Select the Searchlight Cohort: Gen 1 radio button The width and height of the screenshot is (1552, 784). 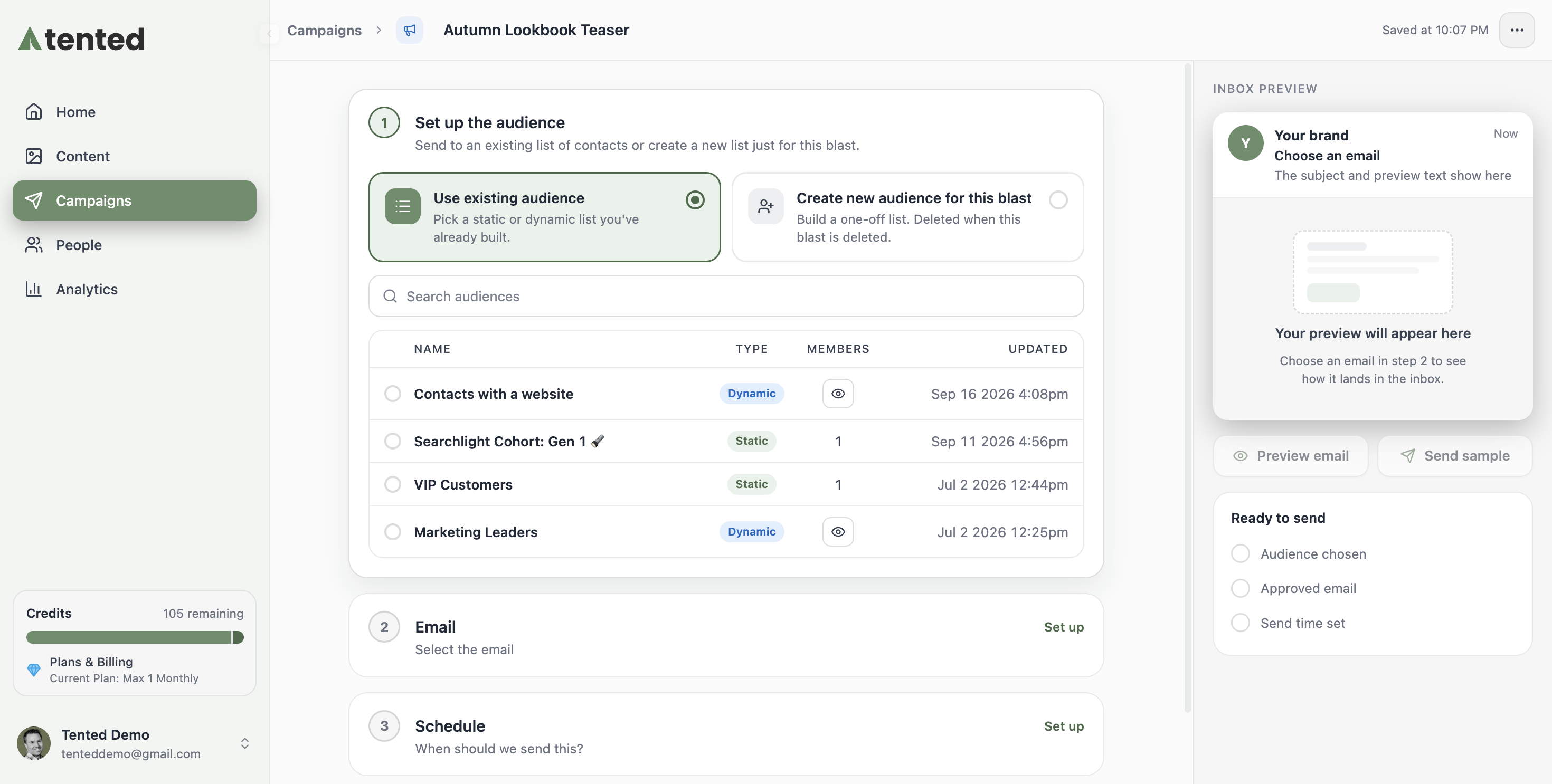point(392,441)
